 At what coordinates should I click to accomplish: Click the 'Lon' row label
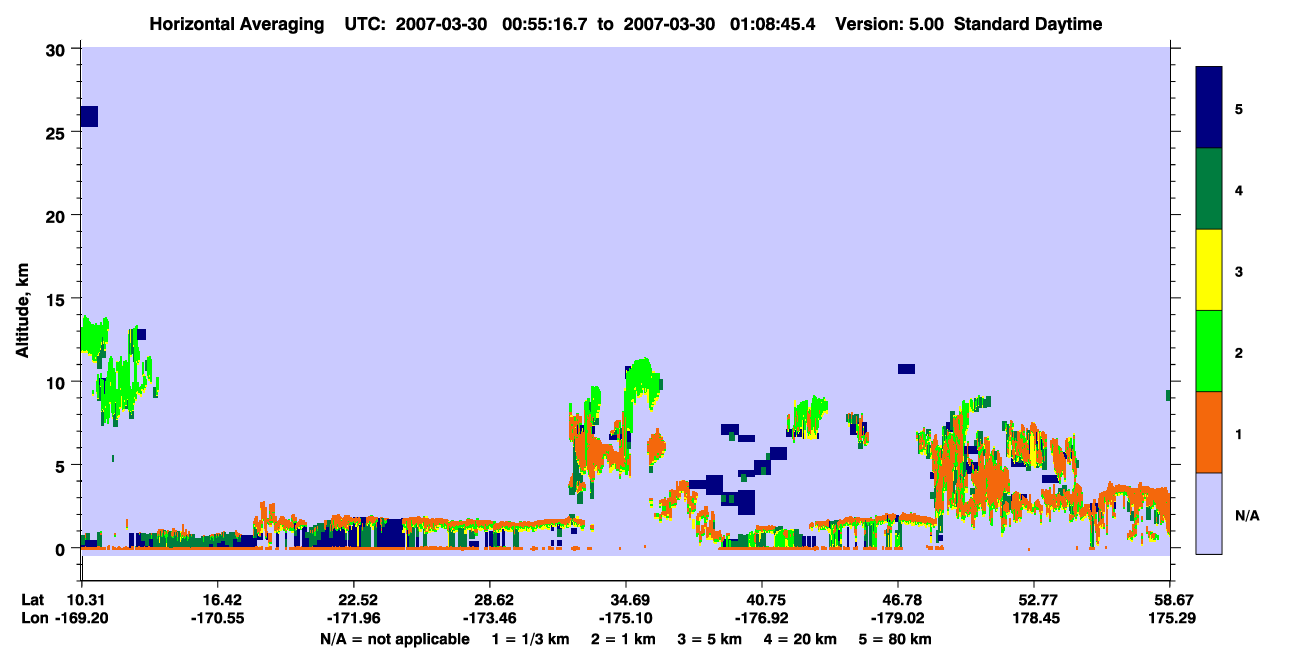33,619
